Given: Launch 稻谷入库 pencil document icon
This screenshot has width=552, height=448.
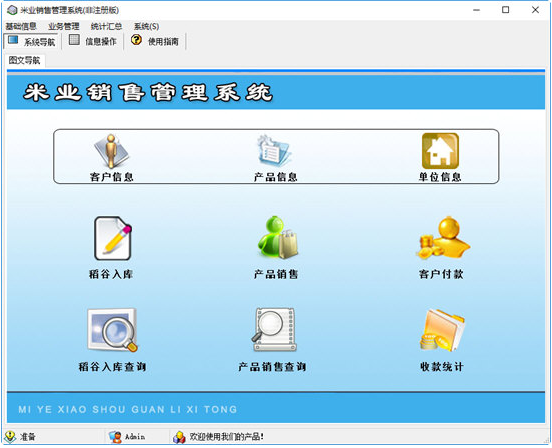Looking at the screenshot, I should pyautogui.click(x=113, y=238).
